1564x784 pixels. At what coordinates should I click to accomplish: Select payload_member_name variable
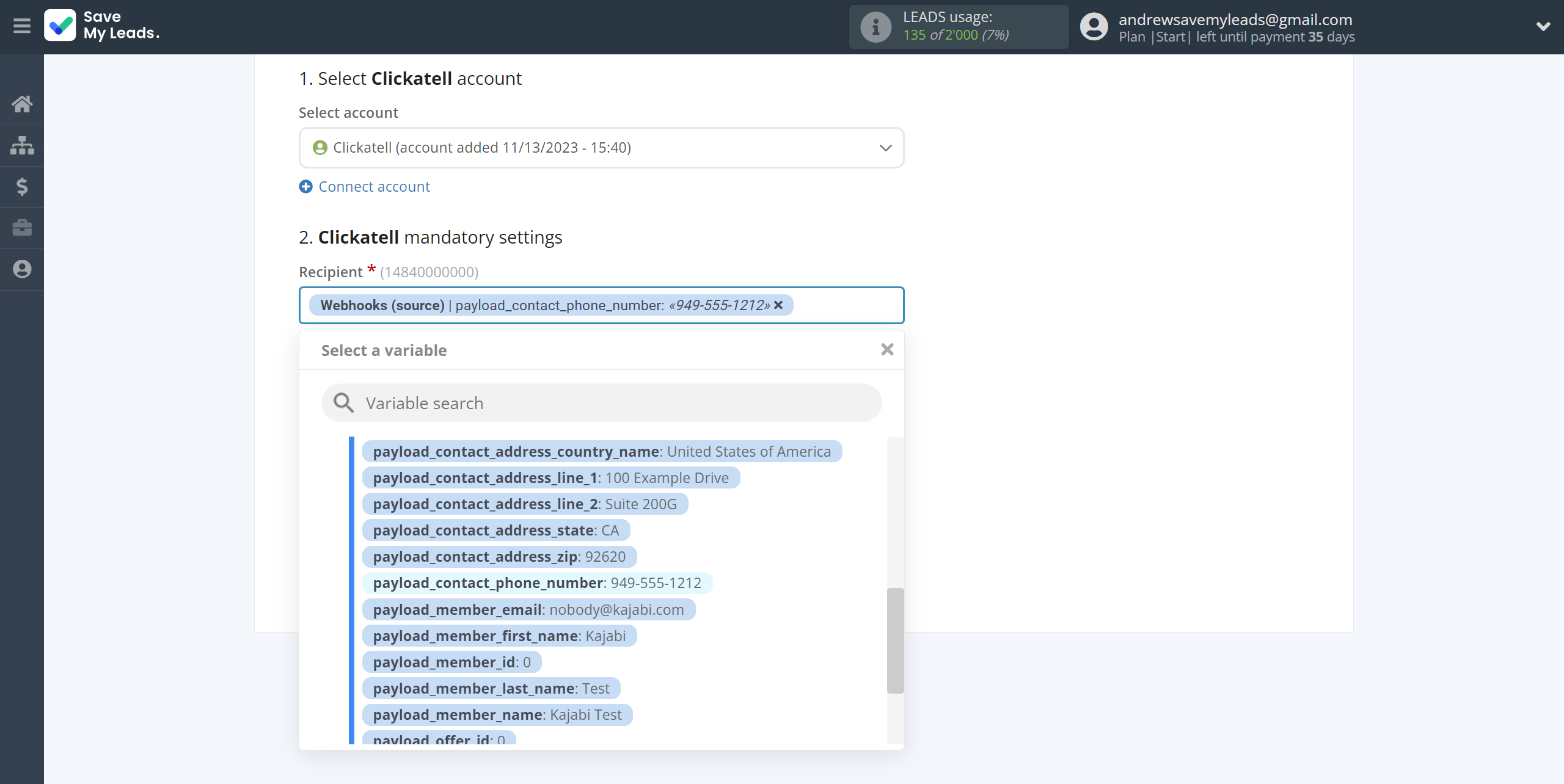click(x=497, y=714)
